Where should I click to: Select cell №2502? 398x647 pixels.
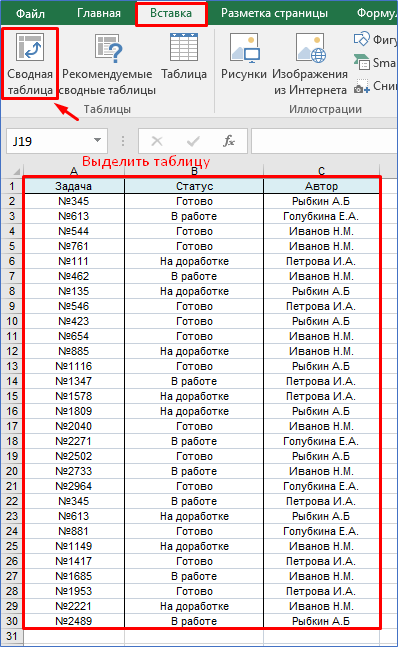pyautogui.click(x=74, y=456)
